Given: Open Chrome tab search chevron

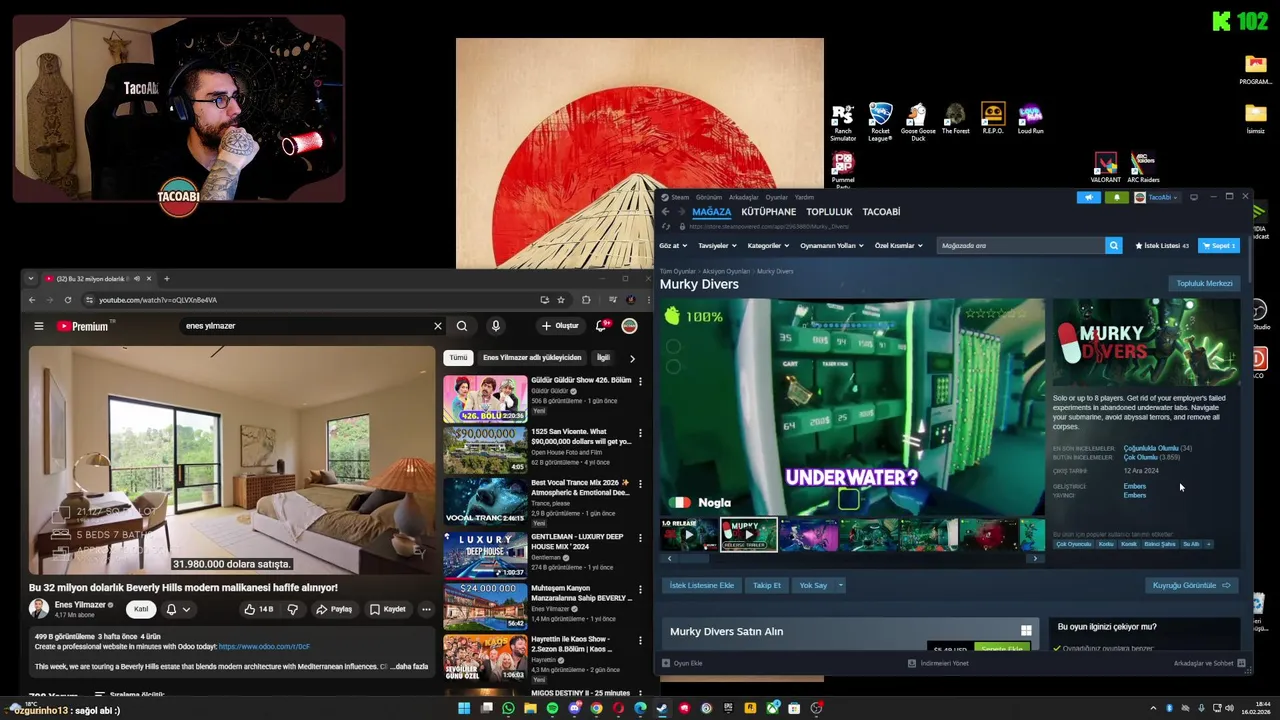Looking at the screenshot, I should (x=31, y=279).
